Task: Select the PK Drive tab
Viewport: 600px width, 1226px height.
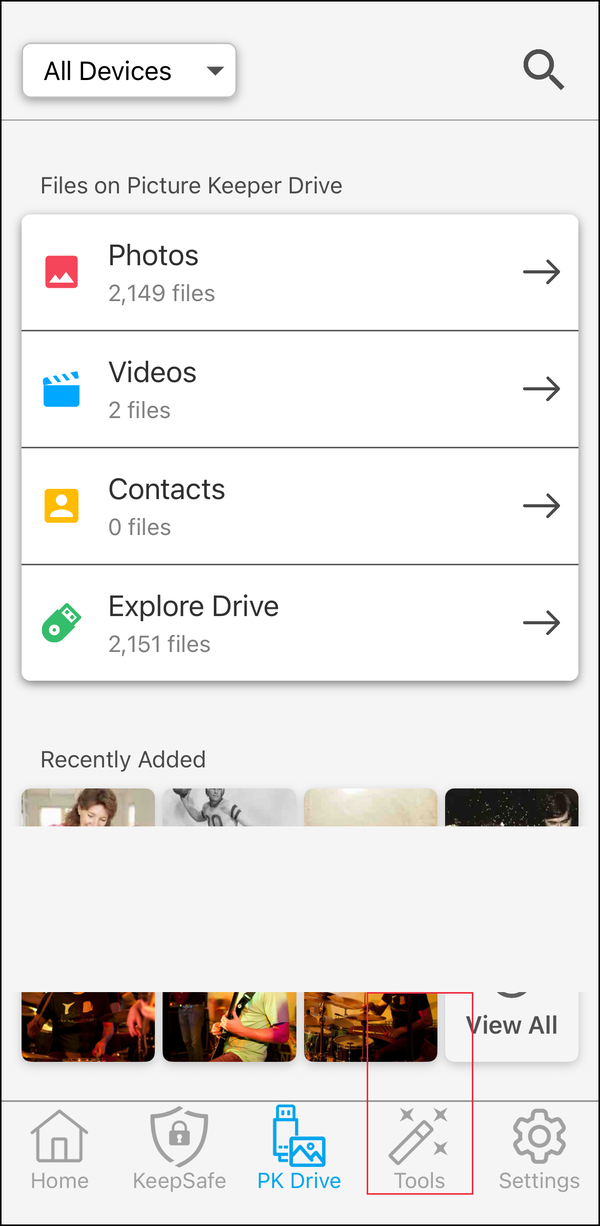Action: [299, 1150]
